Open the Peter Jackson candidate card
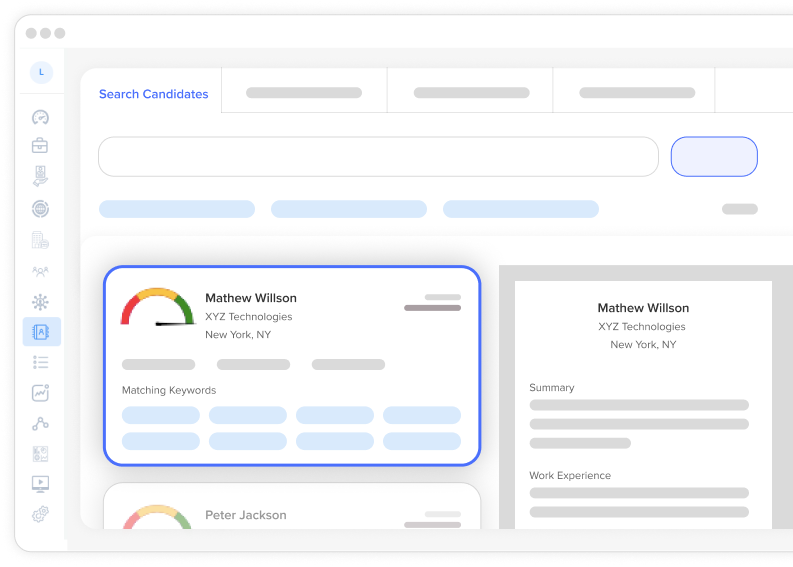Image resolution: width=793 pixels, height=567 pixels. tap(292, 506)
